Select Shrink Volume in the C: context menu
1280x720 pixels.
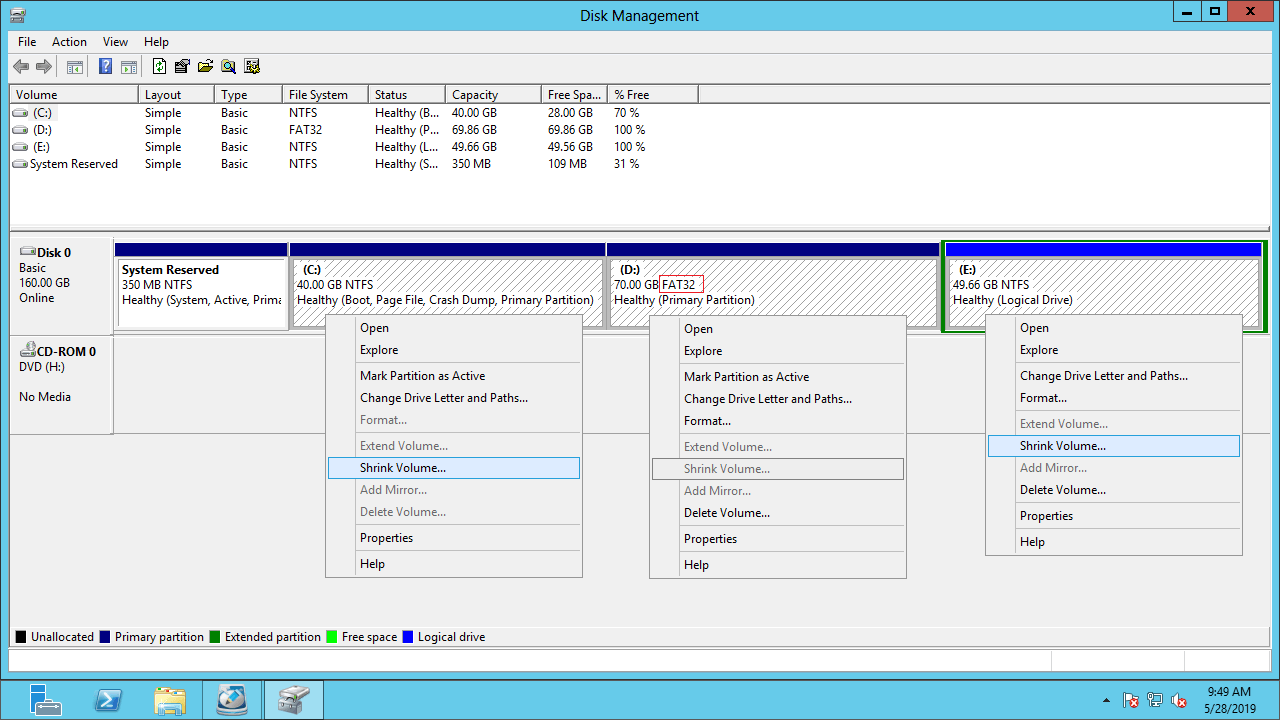(x=402, y=468)
